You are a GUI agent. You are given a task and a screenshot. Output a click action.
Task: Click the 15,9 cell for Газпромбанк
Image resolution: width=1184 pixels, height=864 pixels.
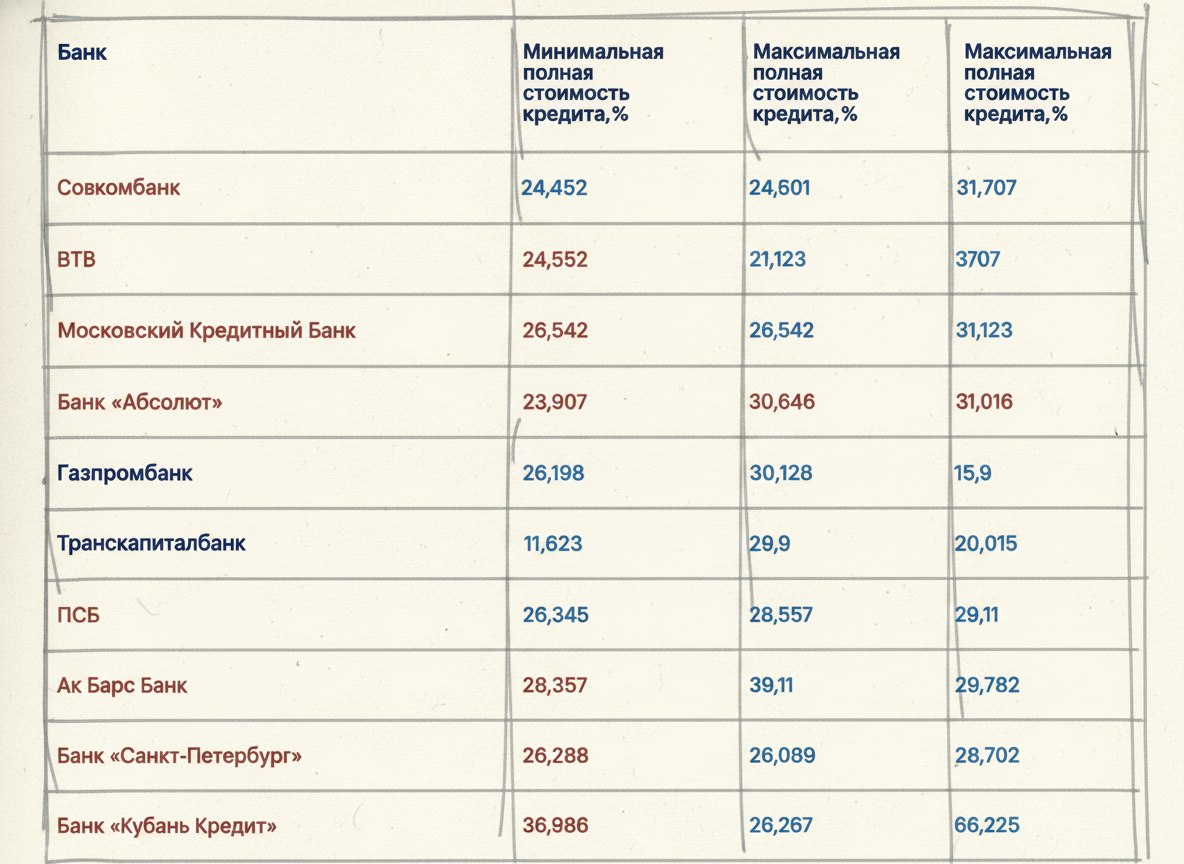(973, 473)
